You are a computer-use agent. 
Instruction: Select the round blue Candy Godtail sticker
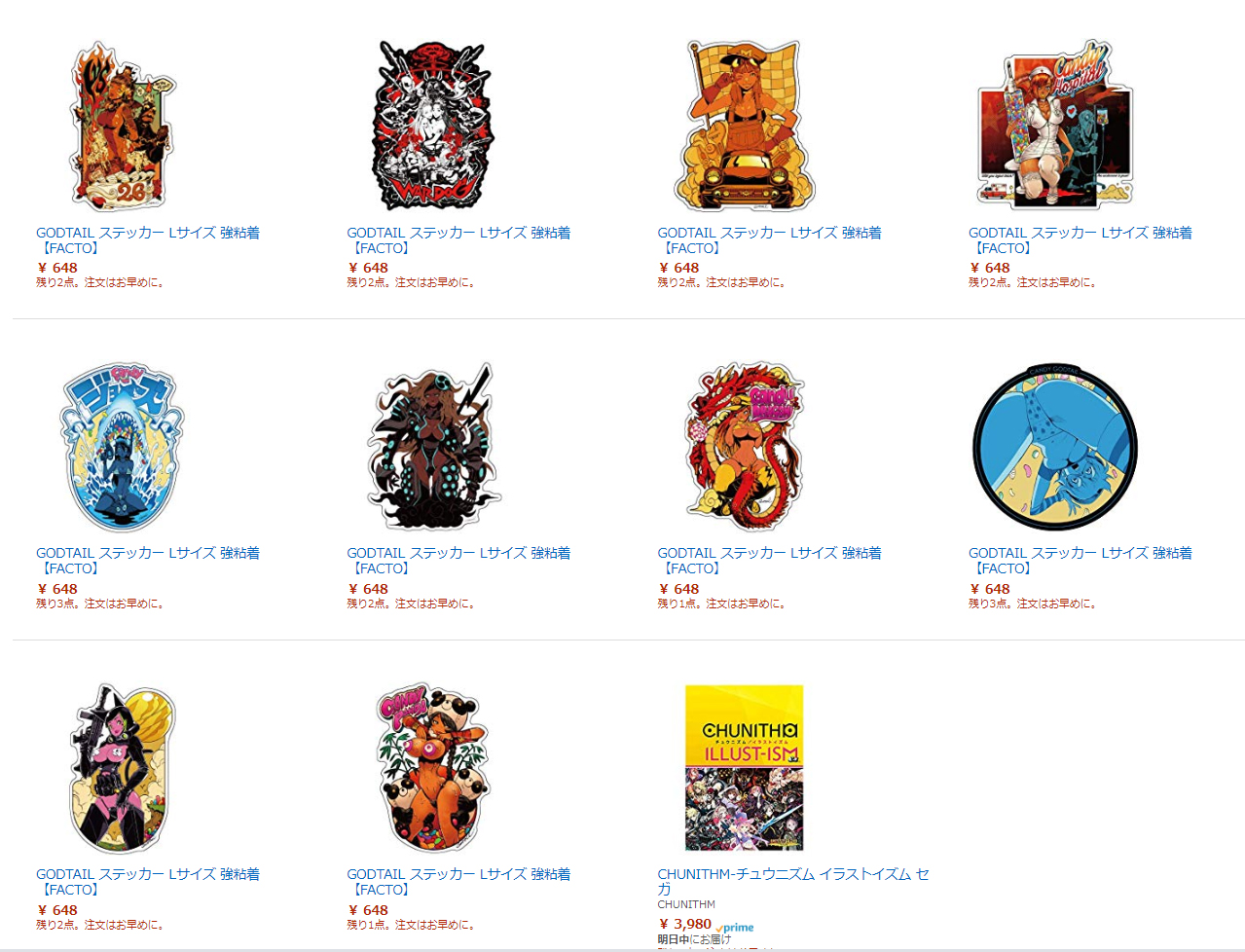(x=1055, y=447)
